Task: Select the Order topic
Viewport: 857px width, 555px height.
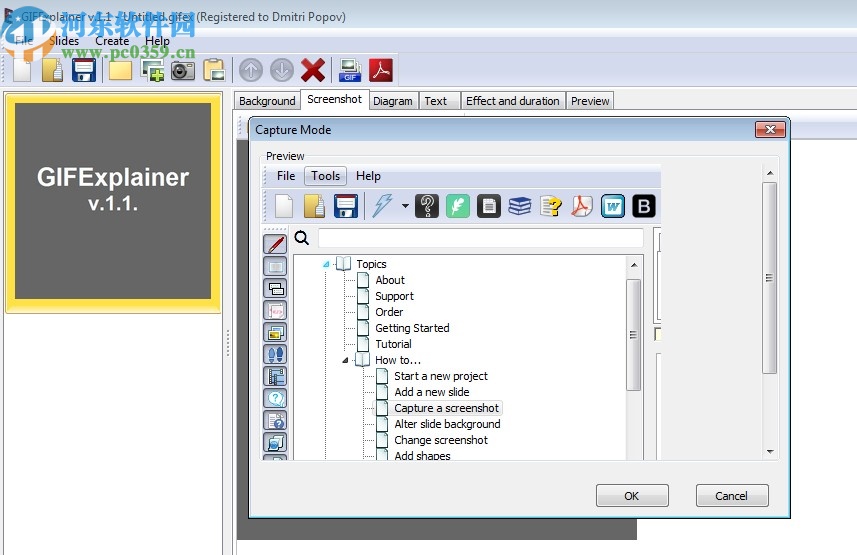Action: 389,312
